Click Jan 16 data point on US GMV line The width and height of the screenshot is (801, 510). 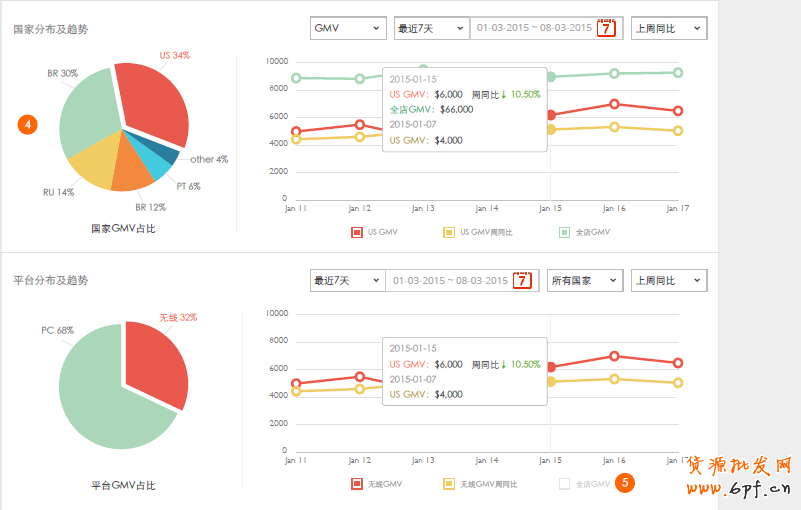614,104
